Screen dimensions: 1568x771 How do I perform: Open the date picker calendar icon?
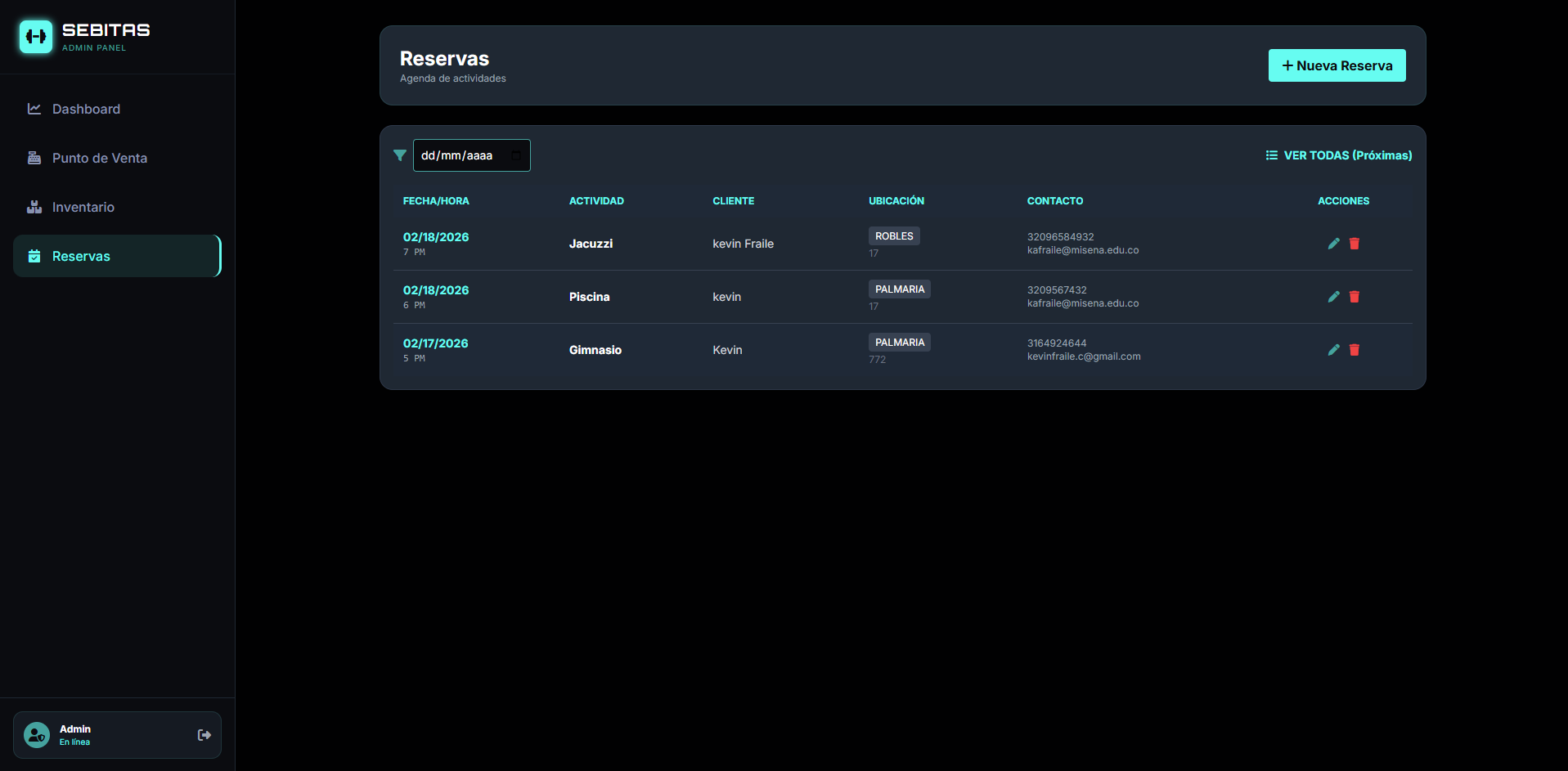516,155
